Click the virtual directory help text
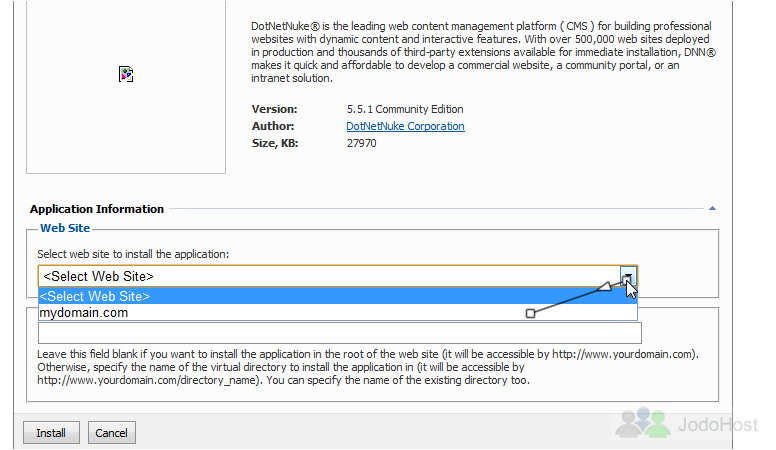The image size is (776, 450). coord(368,367)
